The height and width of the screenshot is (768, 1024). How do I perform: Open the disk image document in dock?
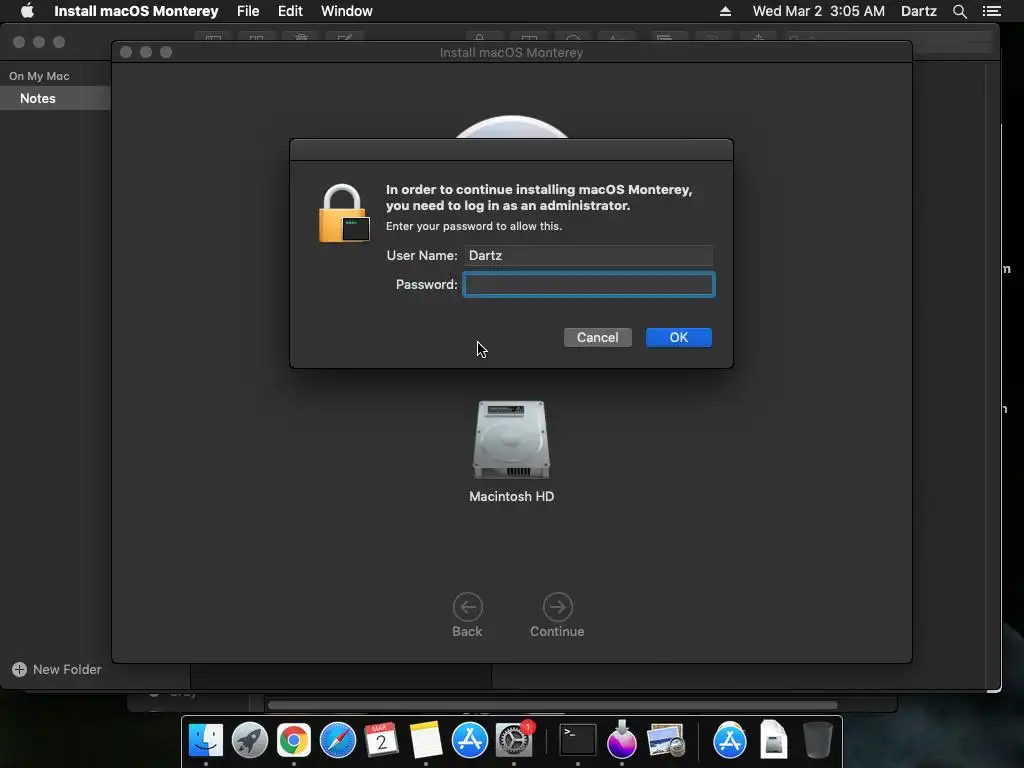pyautogui.click(x=774, y=739)
